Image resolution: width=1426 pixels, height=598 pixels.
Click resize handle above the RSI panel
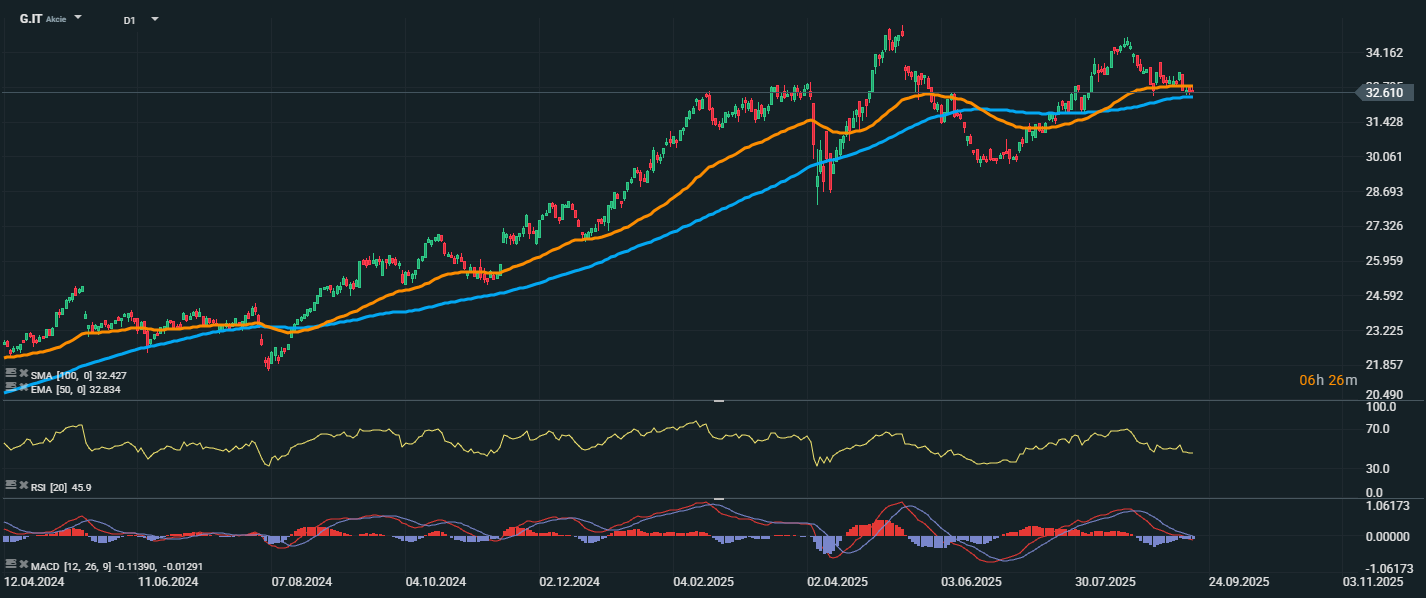click(718, 401)
